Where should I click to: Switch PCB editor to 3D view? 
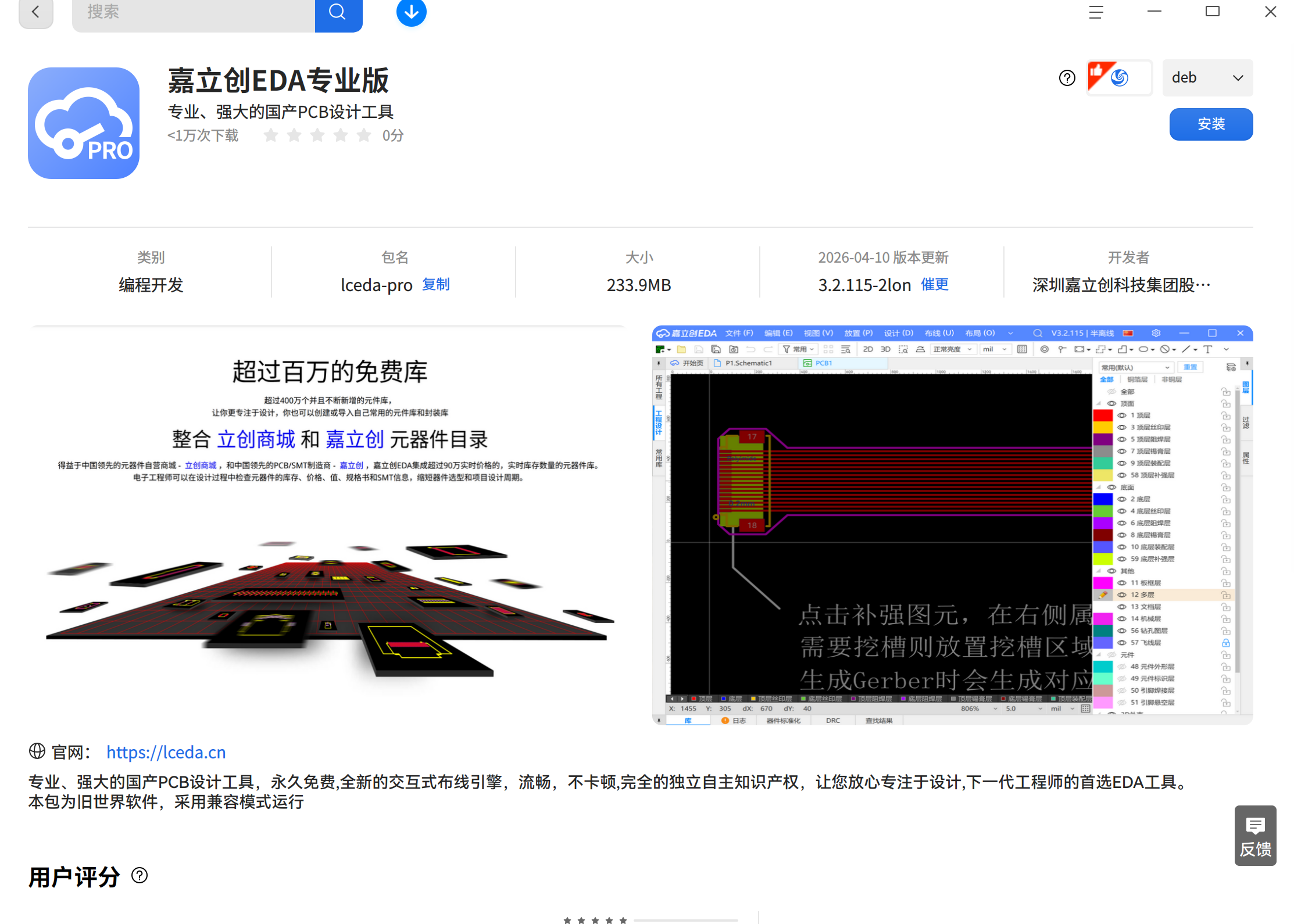point(885,349)
